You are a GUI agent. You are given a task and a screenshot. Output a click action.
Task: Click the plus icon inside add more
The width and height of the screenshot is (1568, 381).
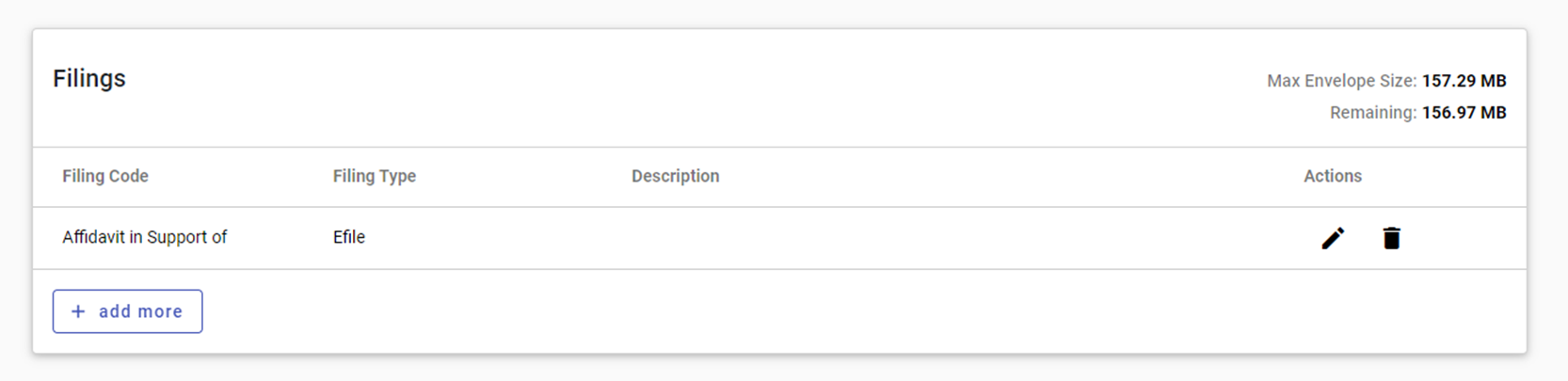[x=78, y=311]
